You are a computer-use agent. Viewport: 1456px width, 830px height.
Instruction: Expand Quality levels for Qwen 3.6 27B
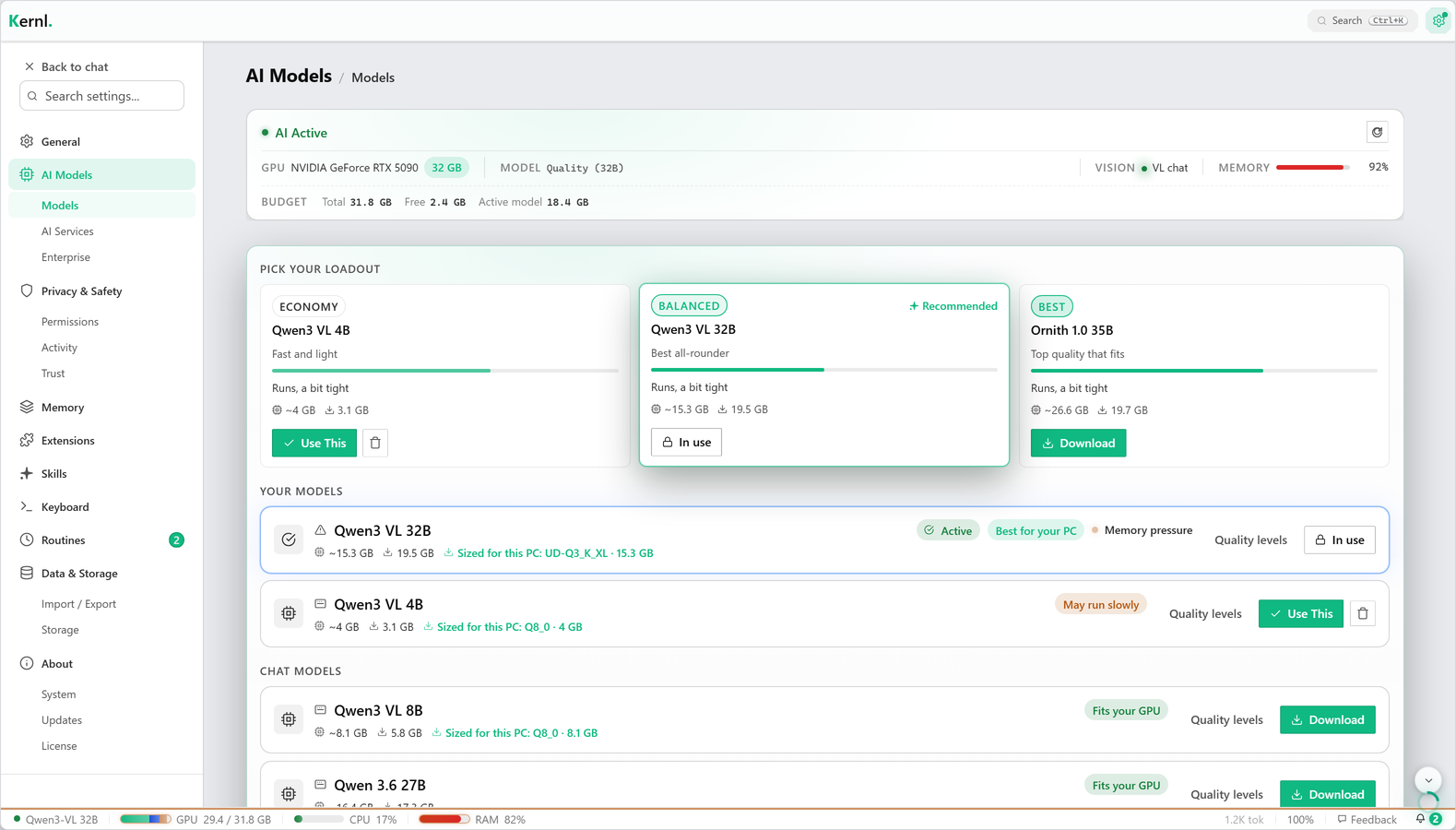point(1226,794)
